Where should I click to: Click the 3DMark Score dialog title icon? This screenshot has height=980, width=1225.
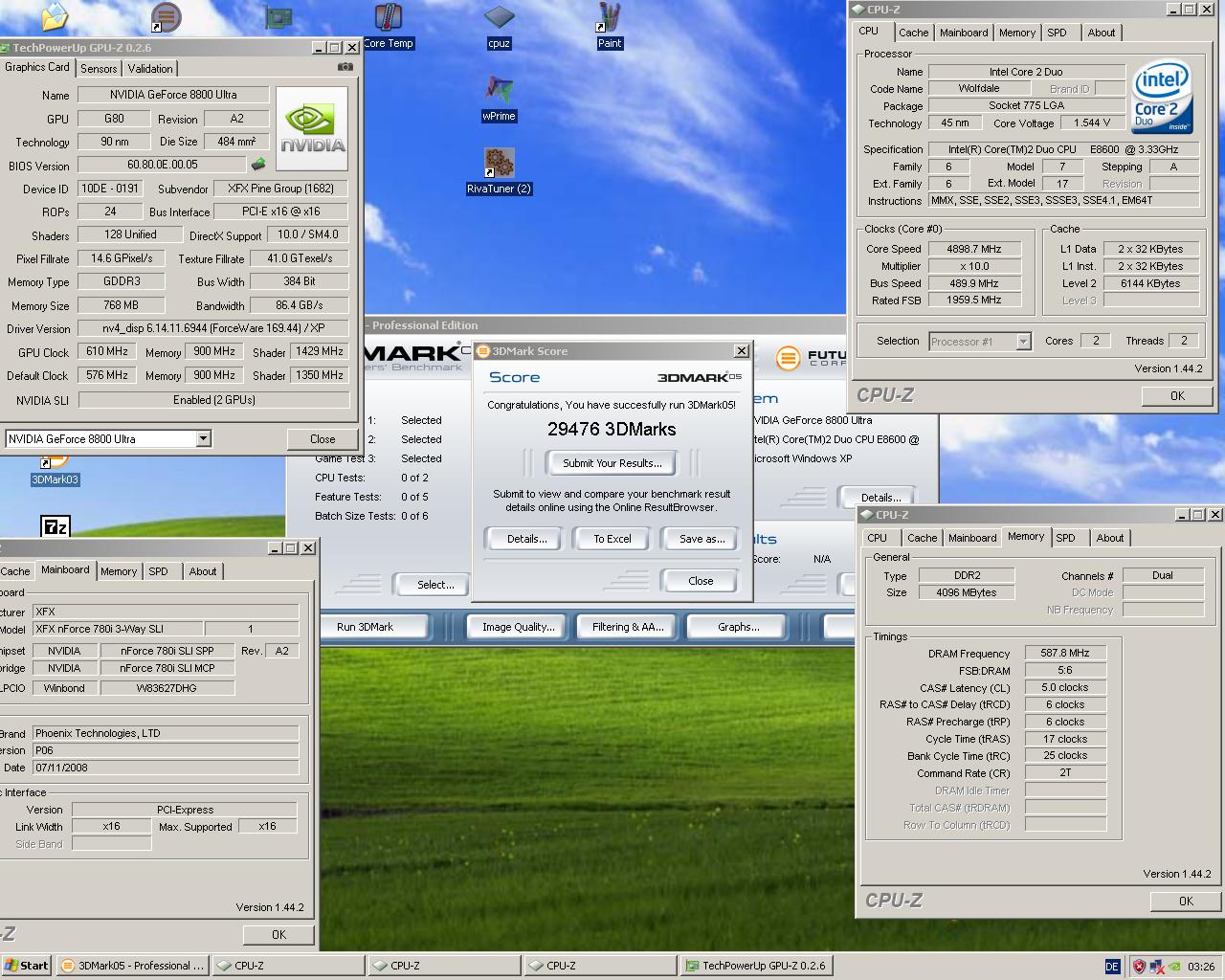pyautogui.click(x=483, y=351)
